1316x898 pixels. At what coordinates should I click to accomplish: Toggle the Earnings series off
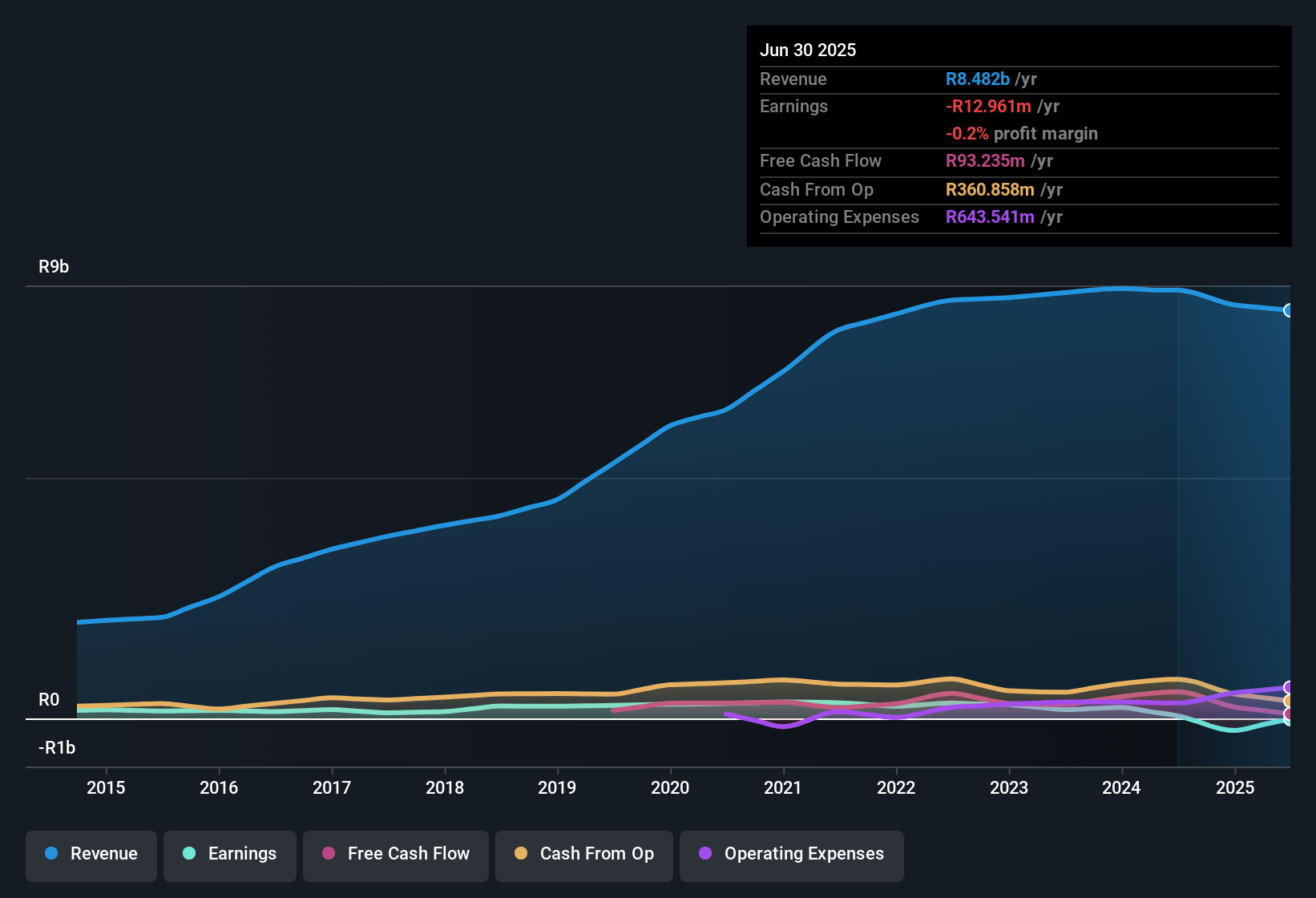coord(229,854)
